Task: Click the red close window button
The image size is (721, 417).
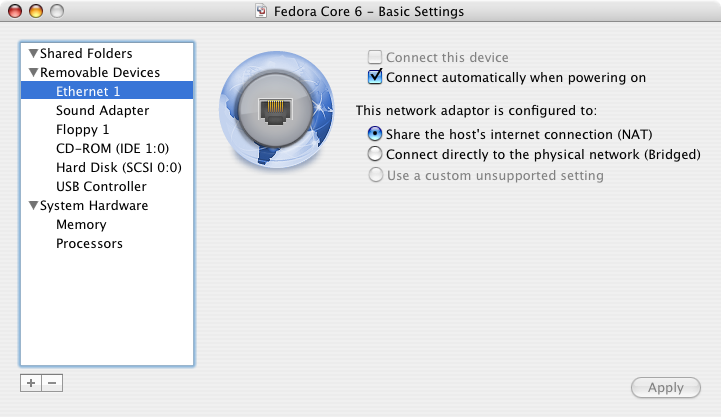Action: (x=16, y=12)
